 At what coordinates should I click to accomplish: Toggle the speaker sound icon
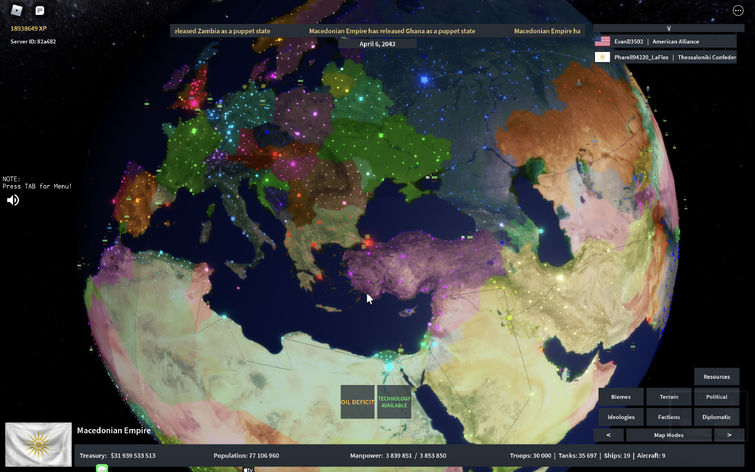point(13,200)
